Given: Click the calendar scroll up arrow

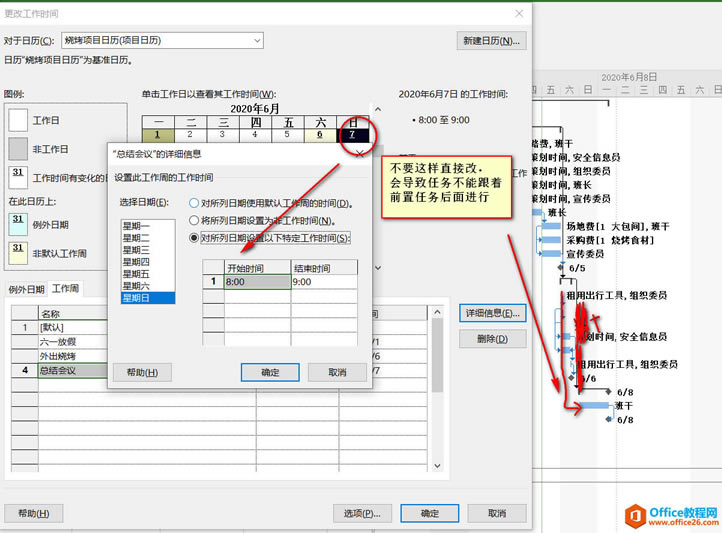Looking at the screenshot, I should click(x=378, y=110).
